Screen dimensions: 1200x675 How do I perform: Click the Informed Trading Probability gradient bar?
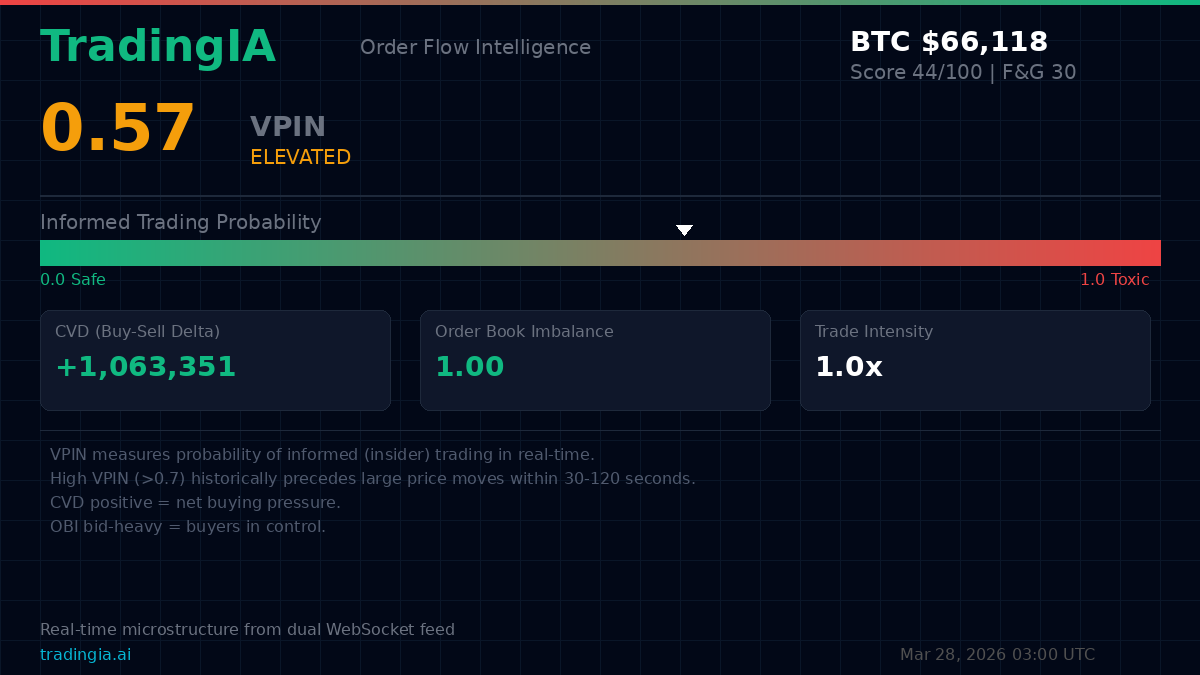(600, 253)
